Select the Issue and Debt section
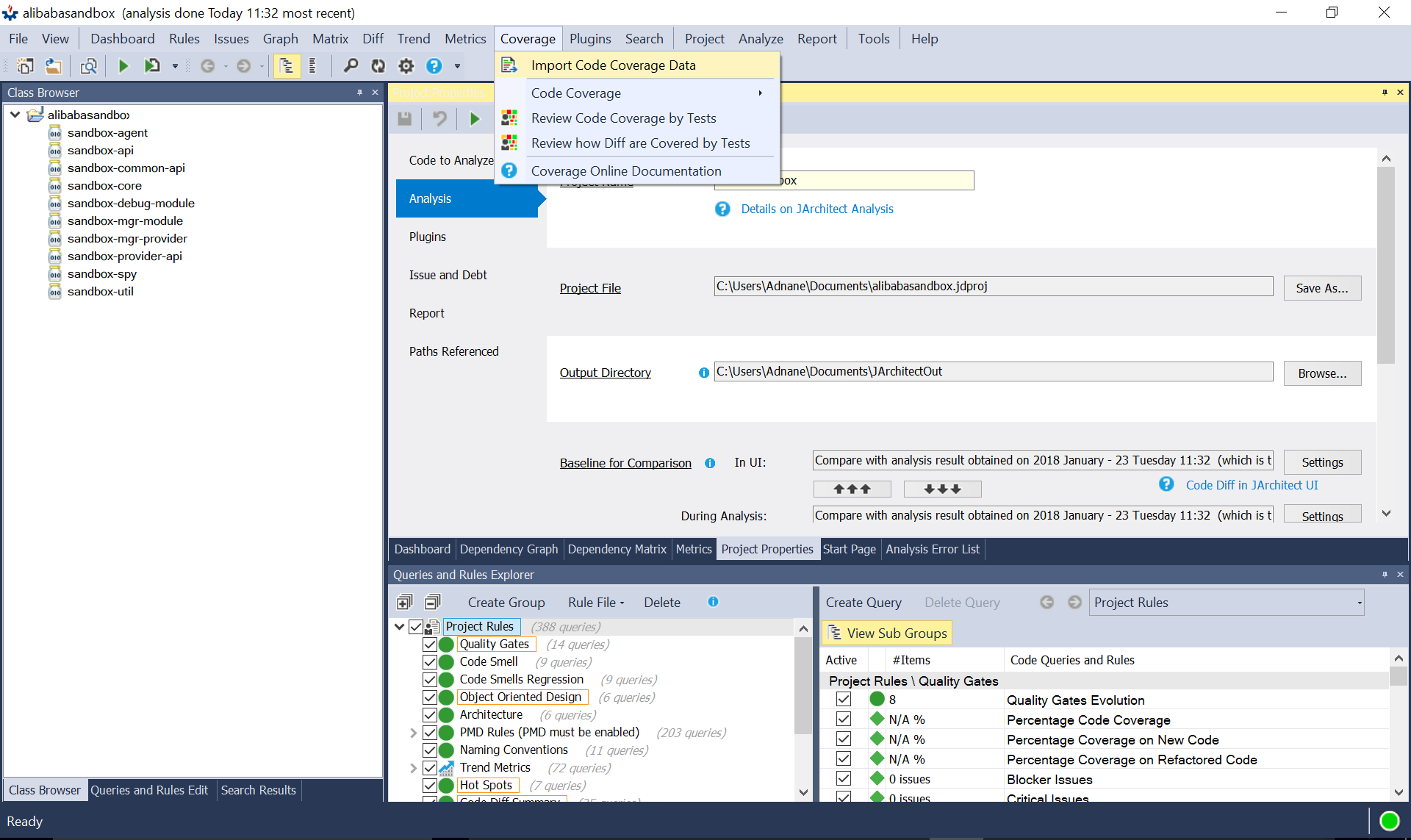Image resolution: width=1411 pixels, height=840 pixels. [448, 275]
